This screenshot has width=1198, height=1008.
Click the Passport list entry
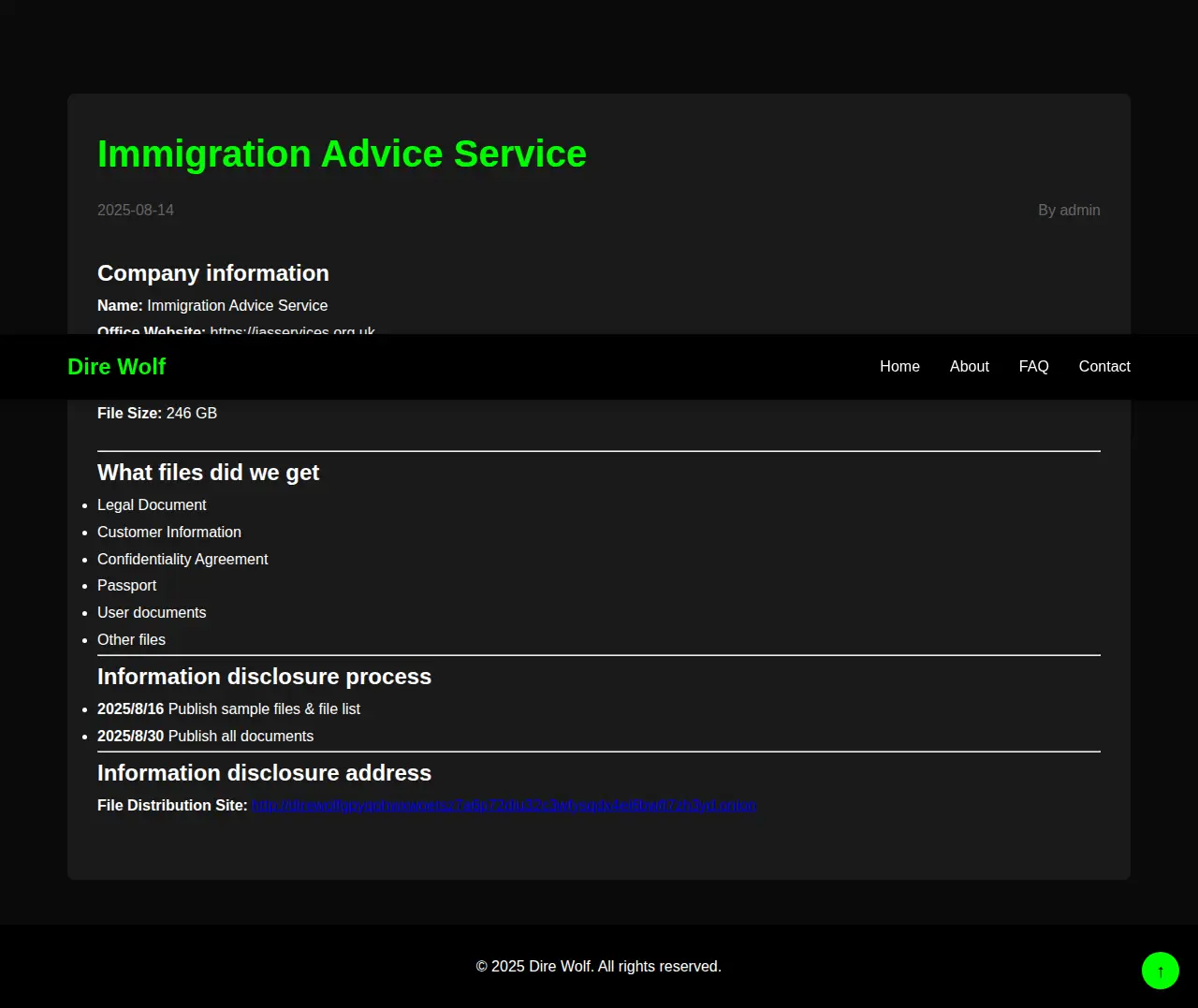tap(127, 586)
